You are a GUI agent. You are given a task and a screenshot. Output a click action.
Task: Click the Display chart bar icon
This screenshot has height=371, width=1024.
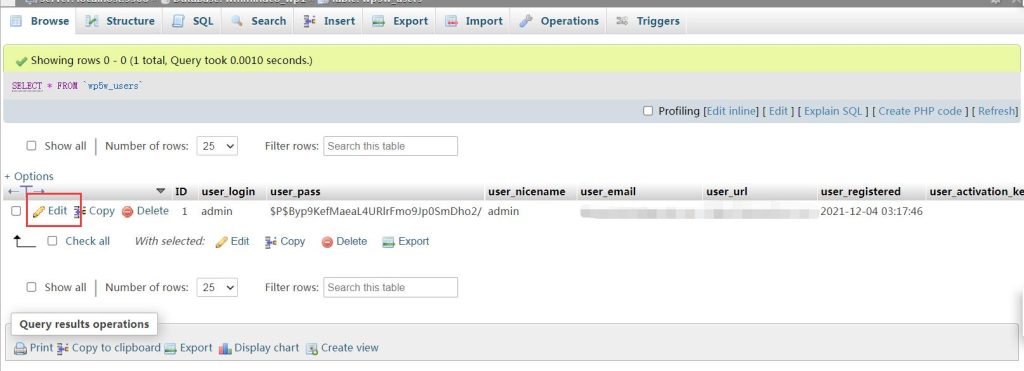click(x=225, y=348)
